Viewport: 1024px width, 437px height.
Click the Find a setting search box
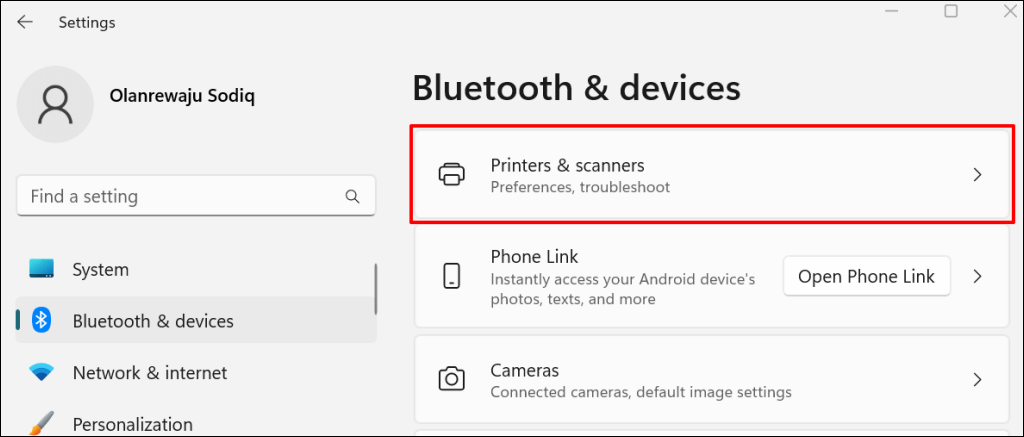(x=180, y=196)
